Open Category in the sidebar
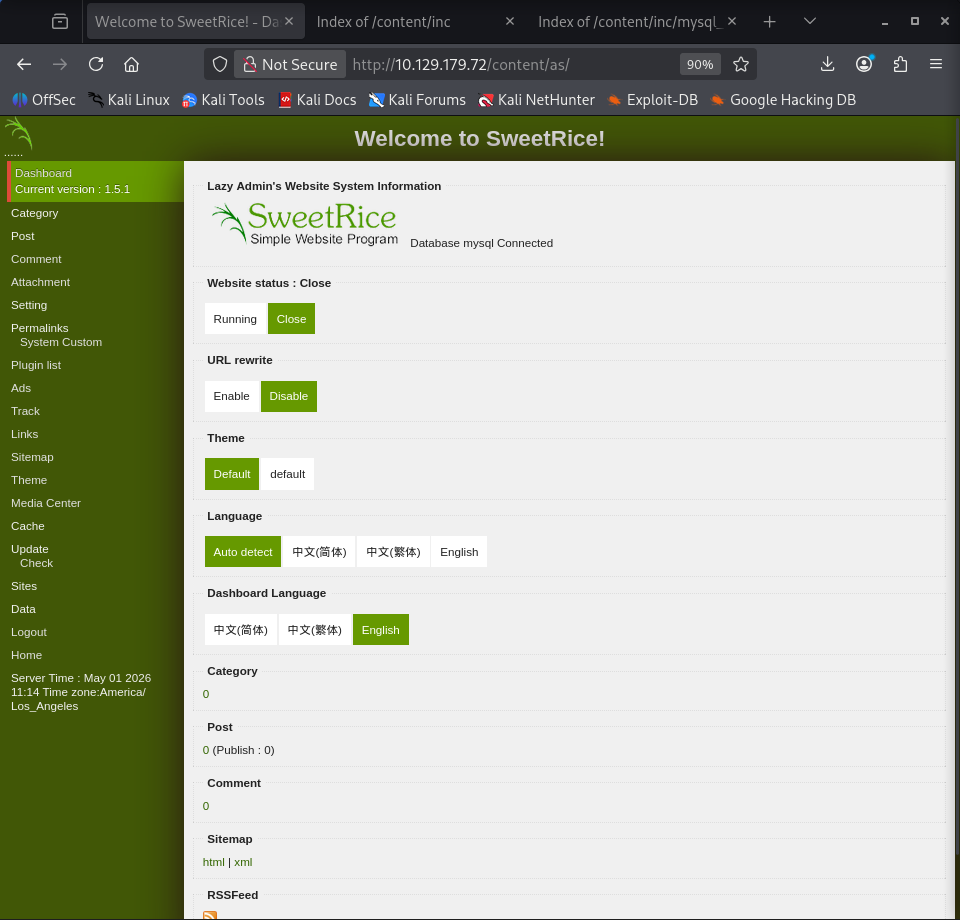960x920 pixels. tap(35, 213)
